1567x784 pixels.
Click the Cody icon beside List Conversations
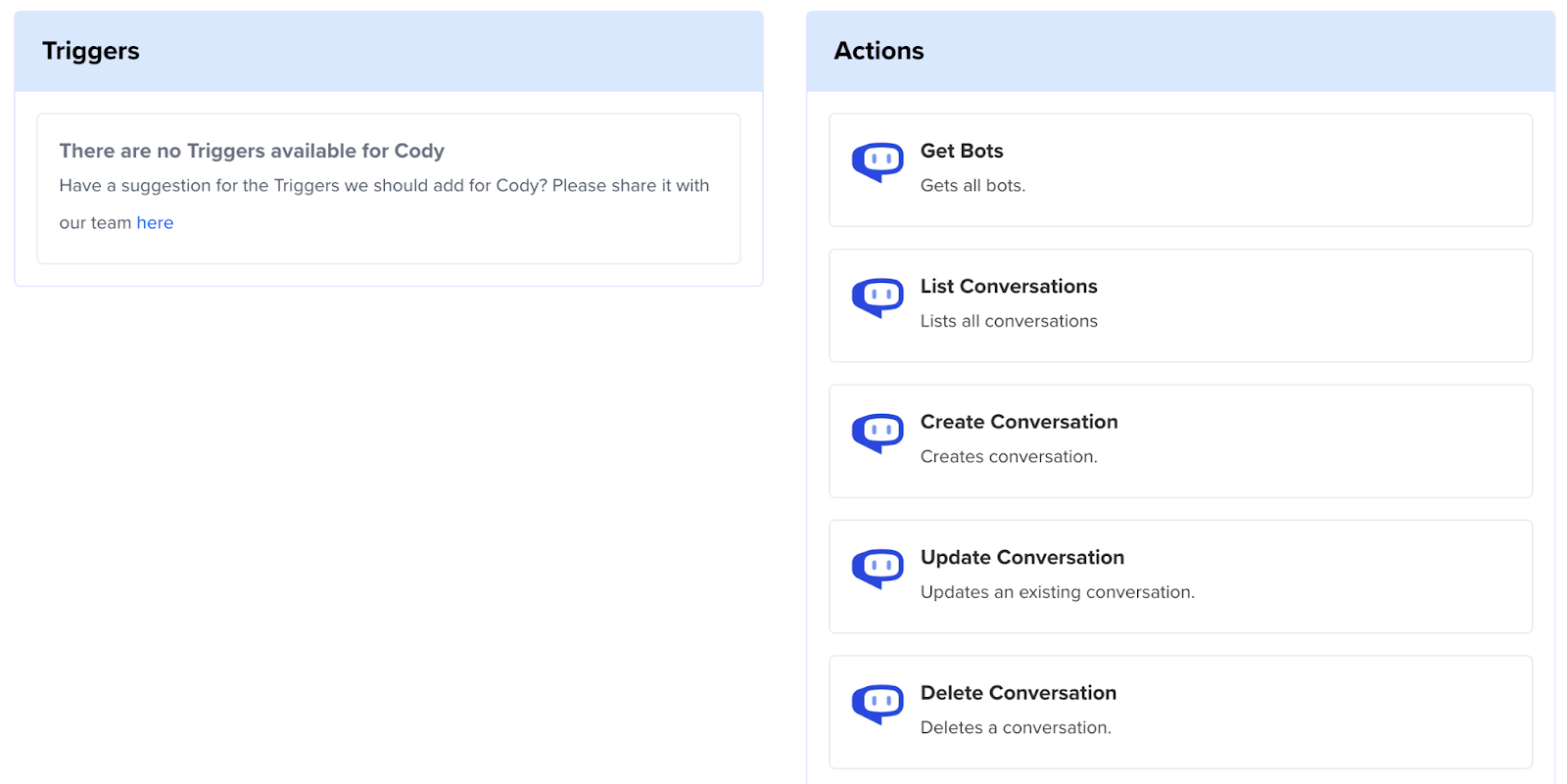(878, 298)
